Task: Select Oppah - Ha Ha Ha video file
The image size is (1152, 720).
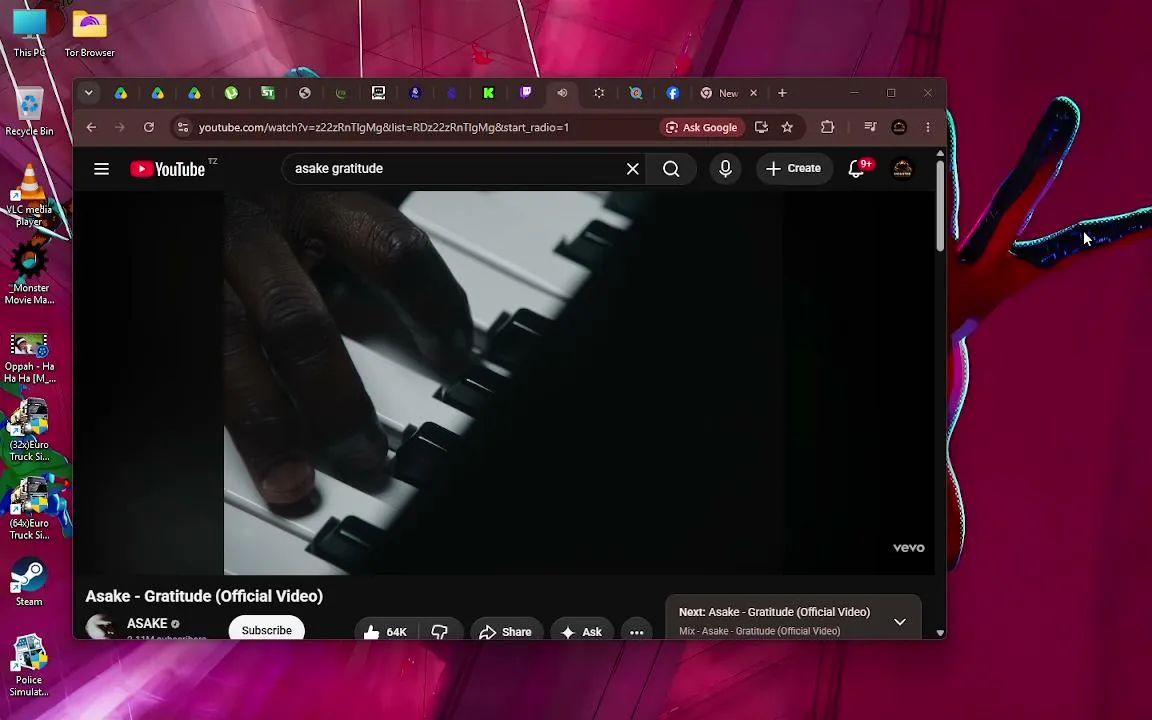Action: point(29,358)
